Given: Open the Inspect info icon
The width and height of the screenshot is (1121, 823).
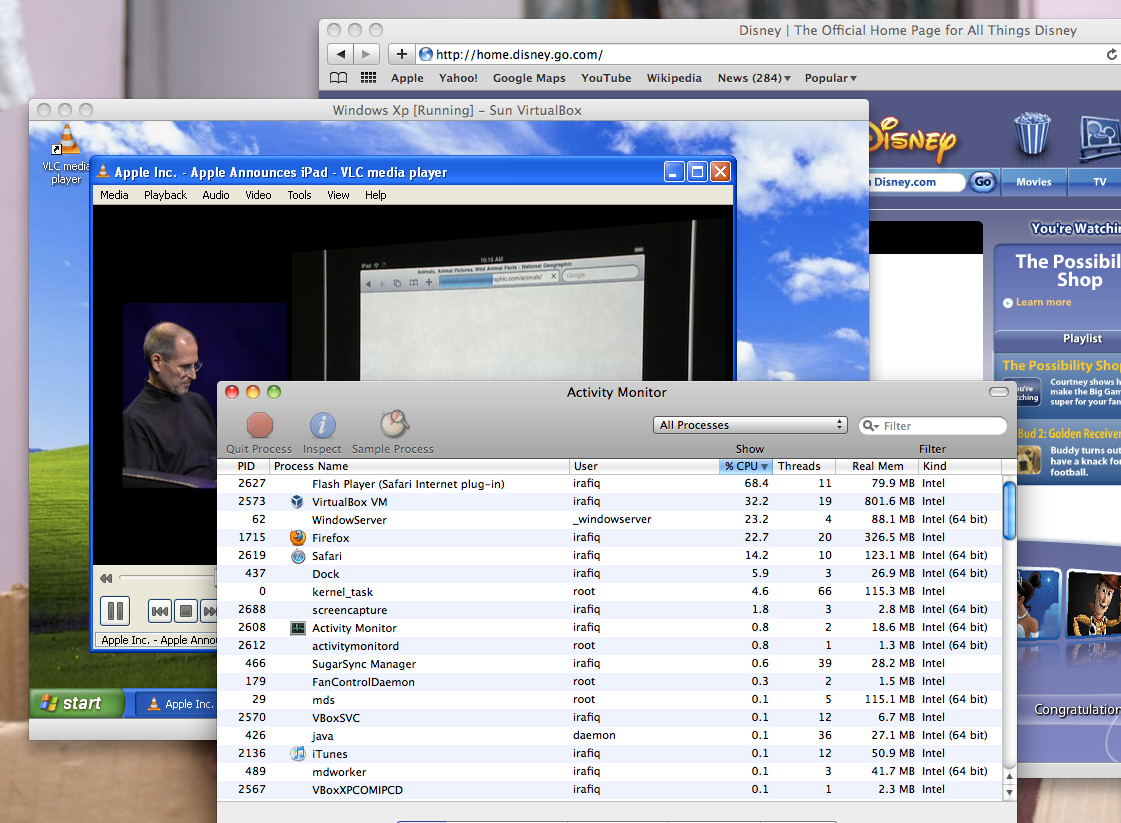Looking at the screenshot, I should pyautogui.click(x=322, y=425).
